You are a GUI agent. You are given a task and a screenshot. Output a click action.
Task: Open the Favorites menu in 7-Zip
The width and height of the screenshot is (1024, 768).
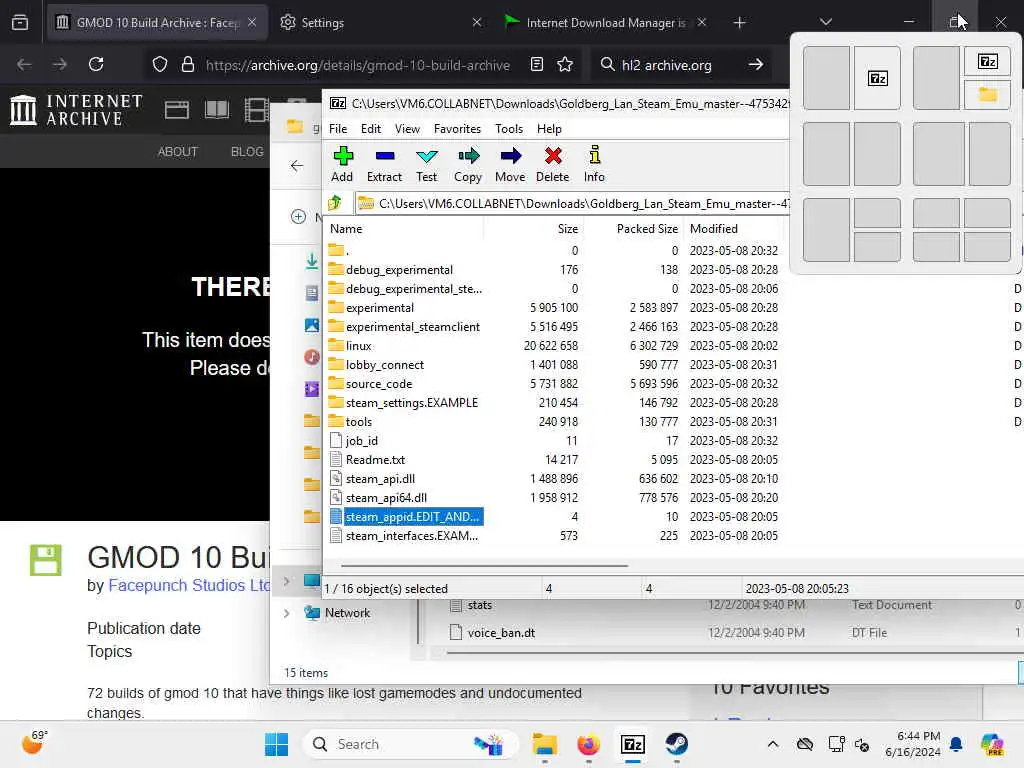[457, 129]
